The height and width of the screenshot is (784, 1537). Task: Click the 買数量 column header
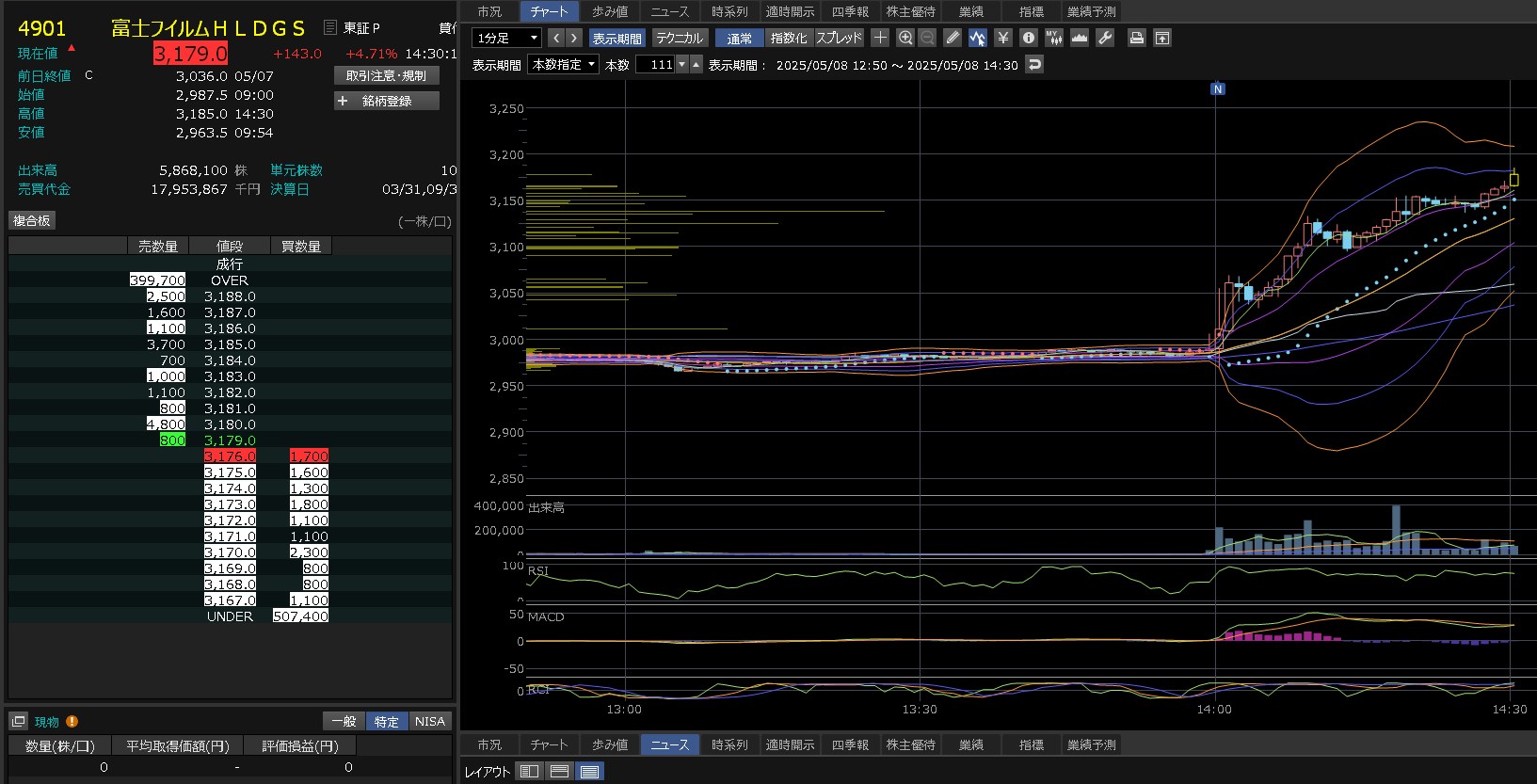301,246
